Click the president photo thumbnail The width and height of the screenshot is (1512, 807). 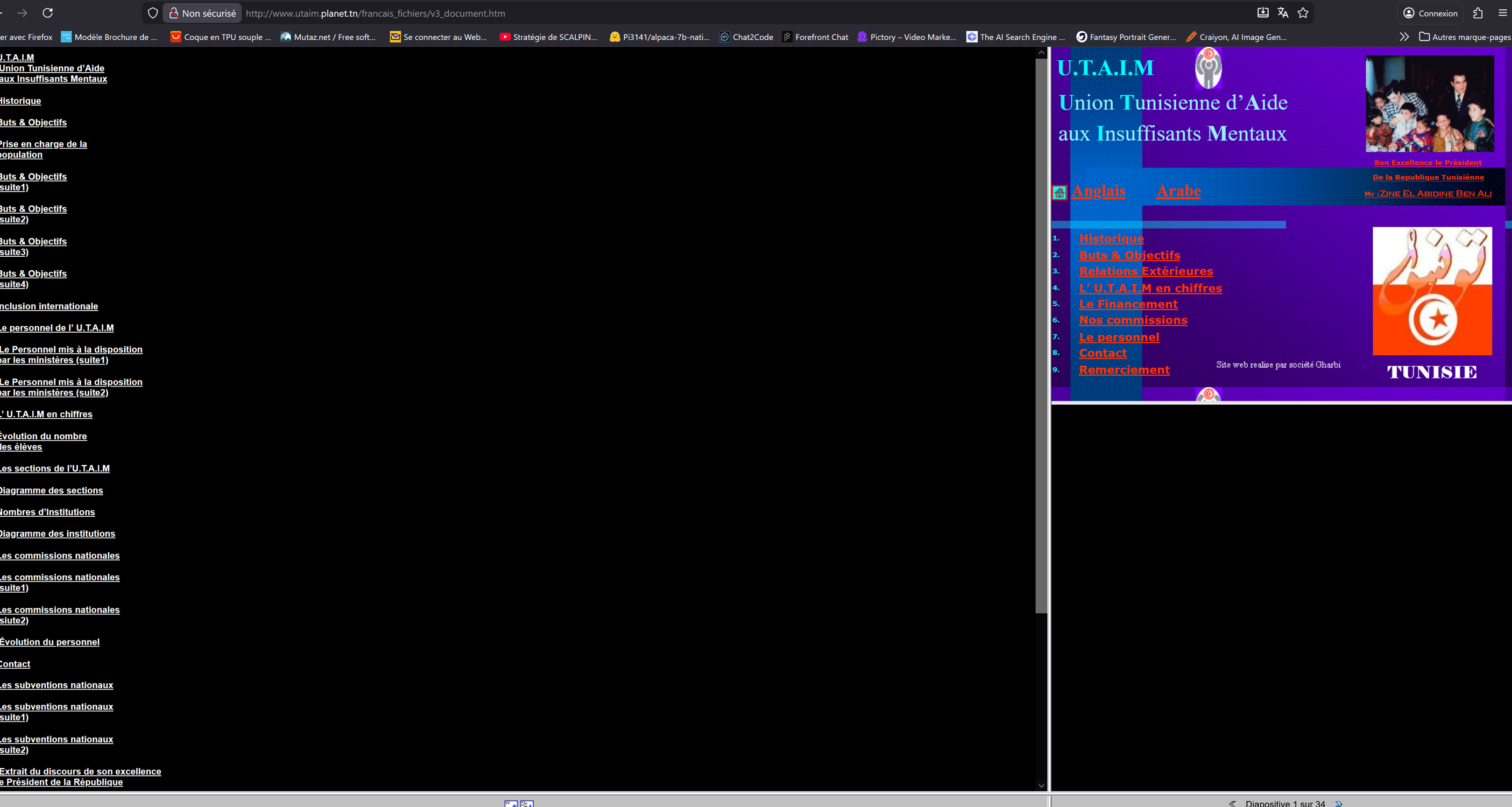(x=1429, y=104)
